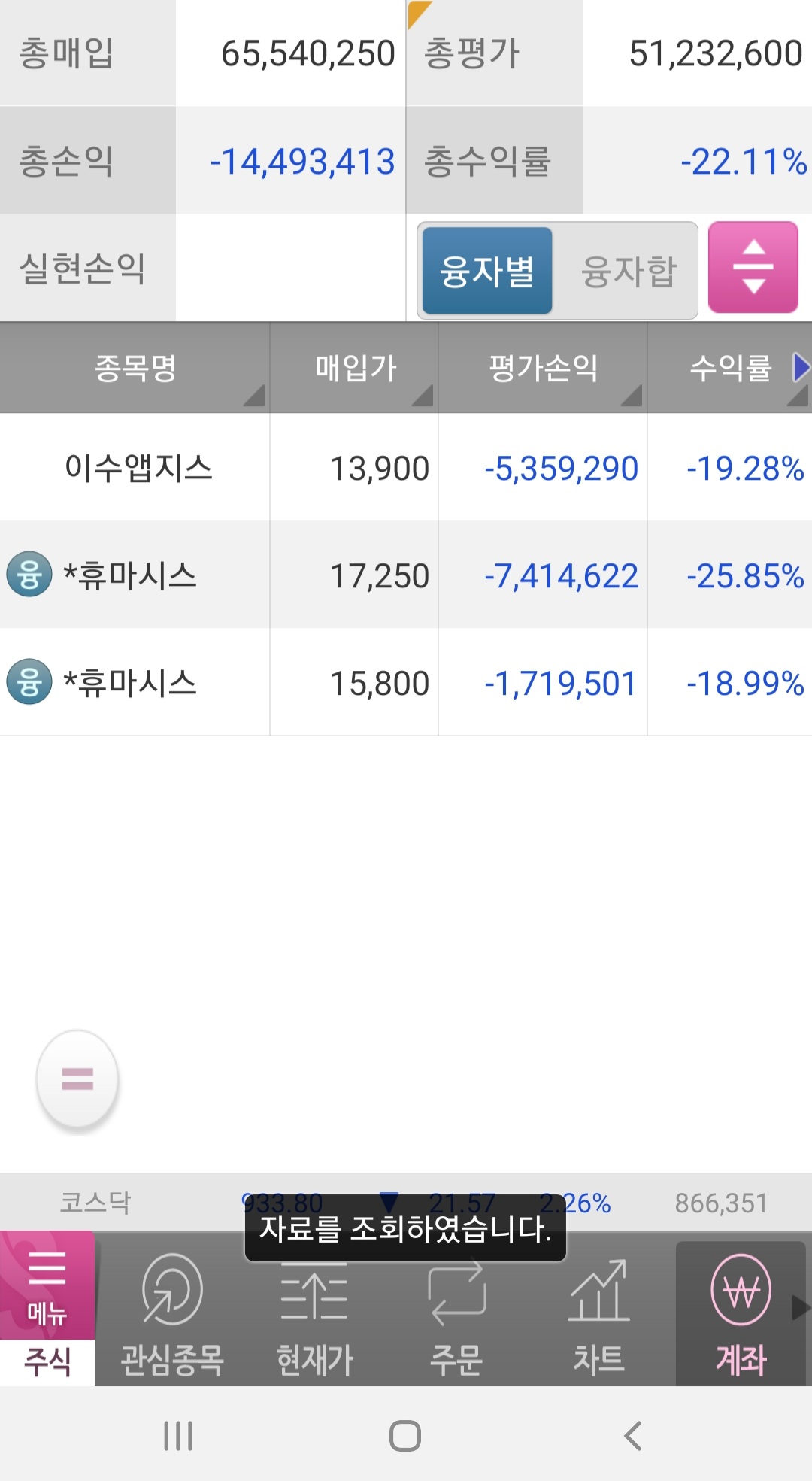Switch to the 융자합 view

[630, 269]
